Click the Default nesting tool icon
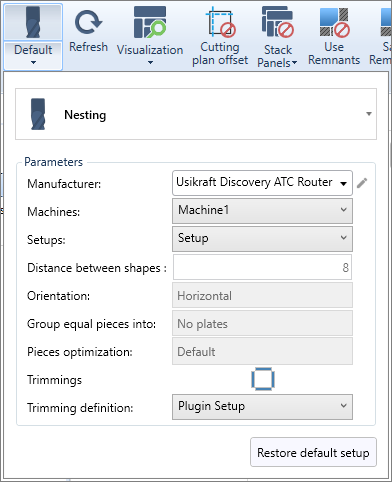Image resolution: width=392 pixels, height=482 pixels. [33, 23]
